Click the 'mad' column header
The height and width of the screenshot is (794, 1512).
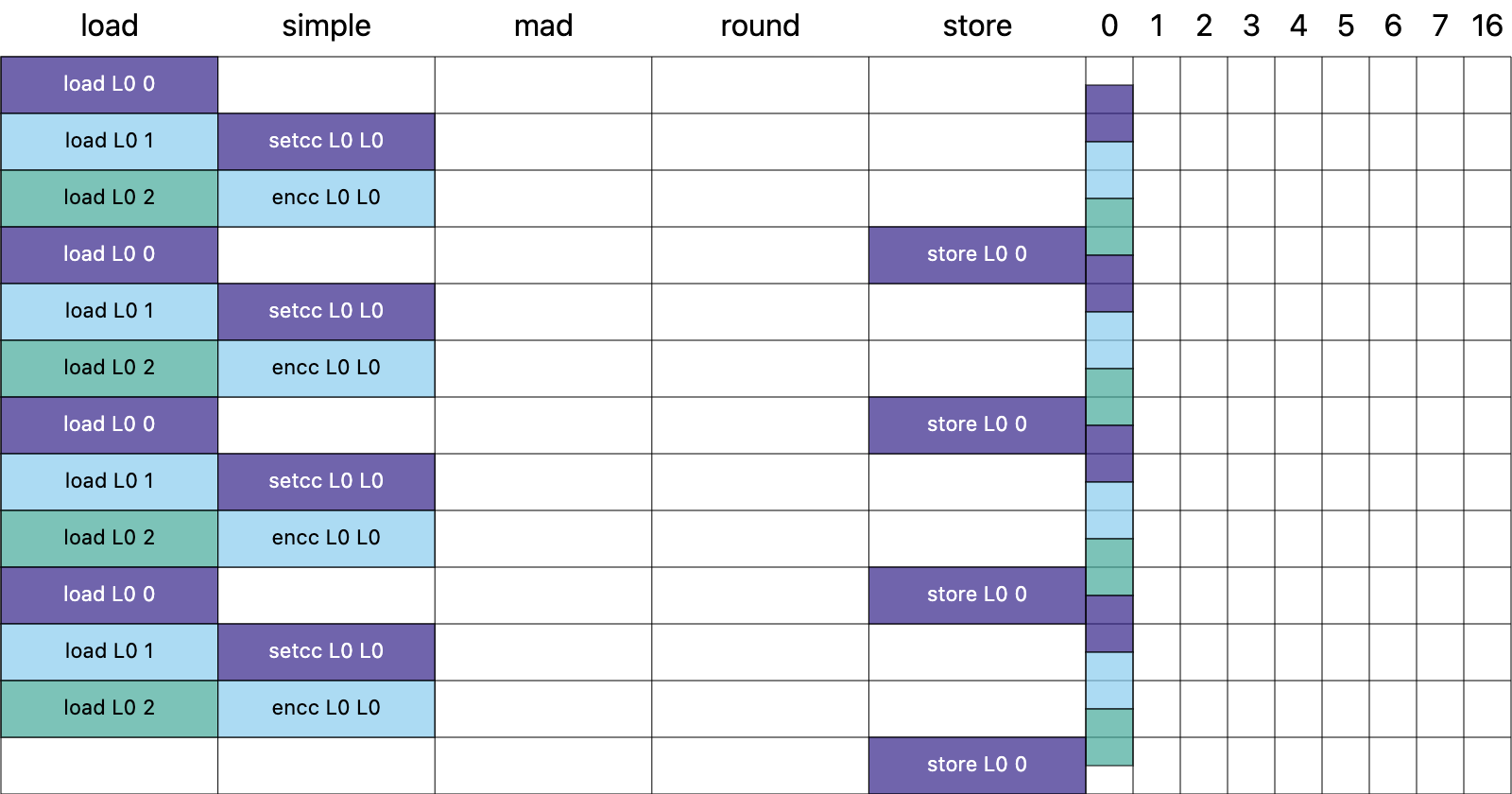pyautogui.click(x=543, y=26)
